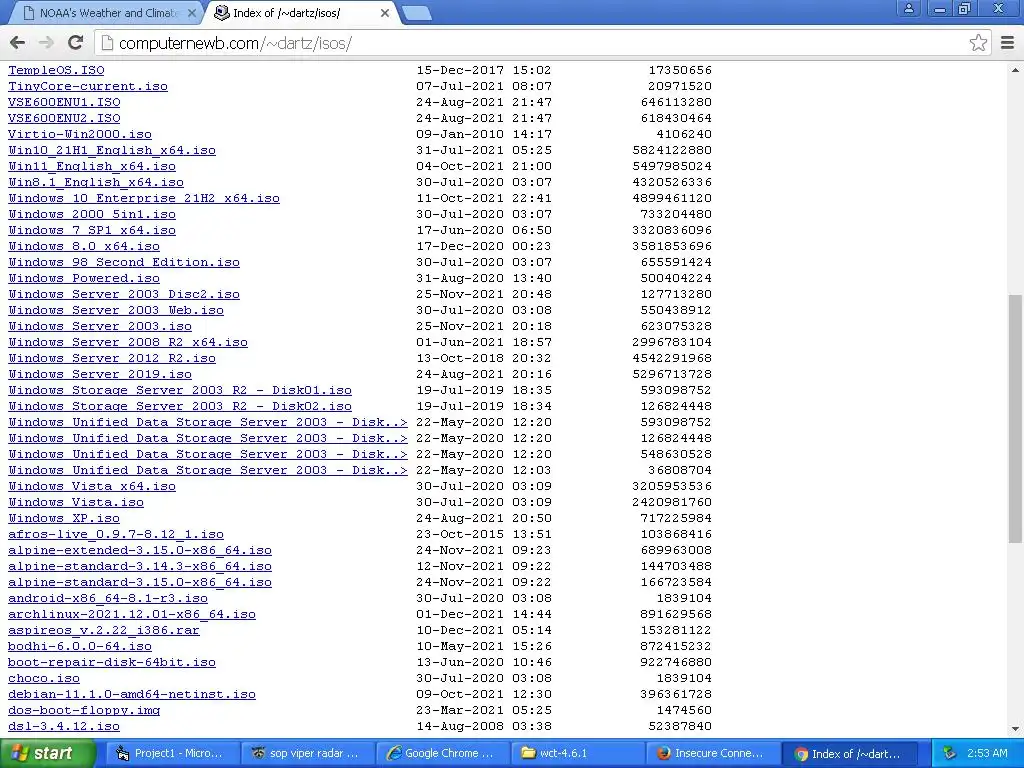
Task: Open Windows Storage Server 2003 R2 Disk01.iso
Action: point(180,390)
